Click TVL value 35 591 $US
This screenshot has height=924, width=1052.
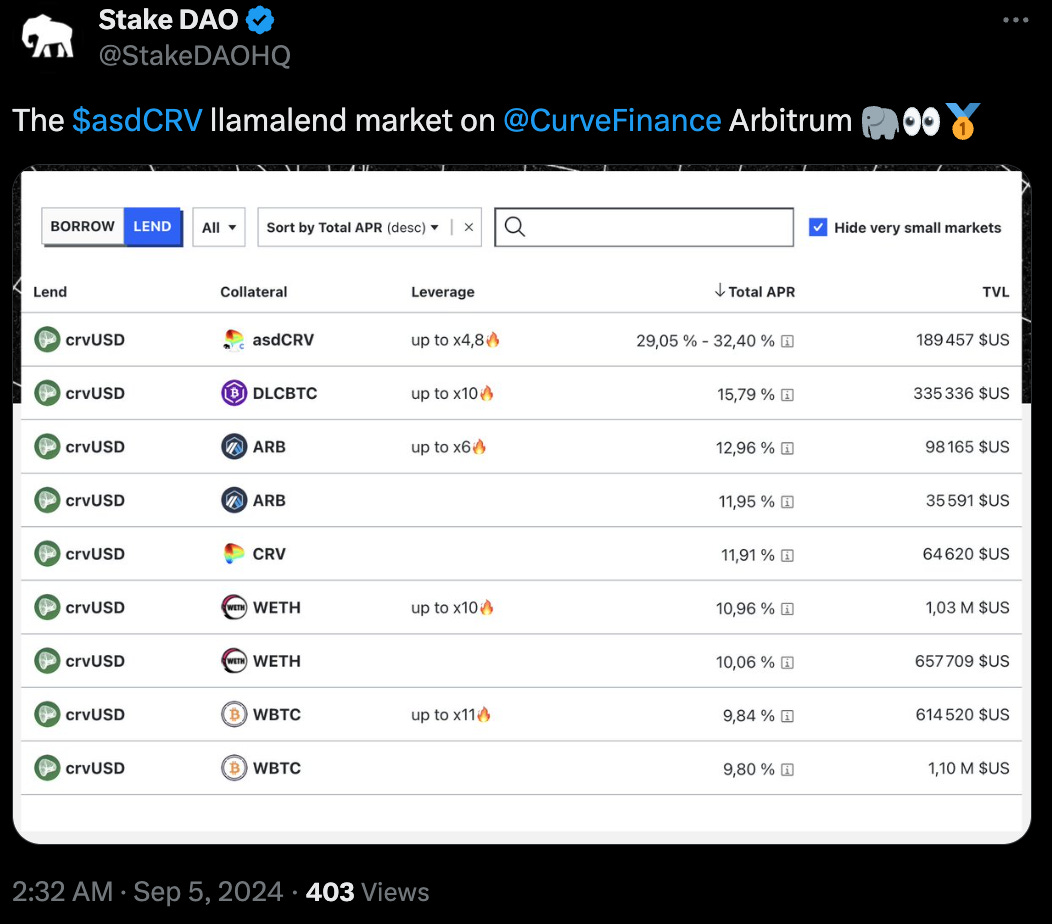(x=967, y=501)
